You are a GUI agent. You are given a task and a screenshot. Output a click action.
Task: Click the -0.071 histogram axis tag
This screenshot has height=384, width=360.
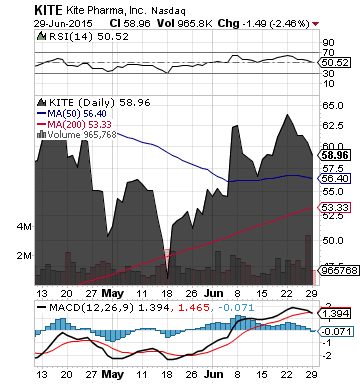point(335,332)
